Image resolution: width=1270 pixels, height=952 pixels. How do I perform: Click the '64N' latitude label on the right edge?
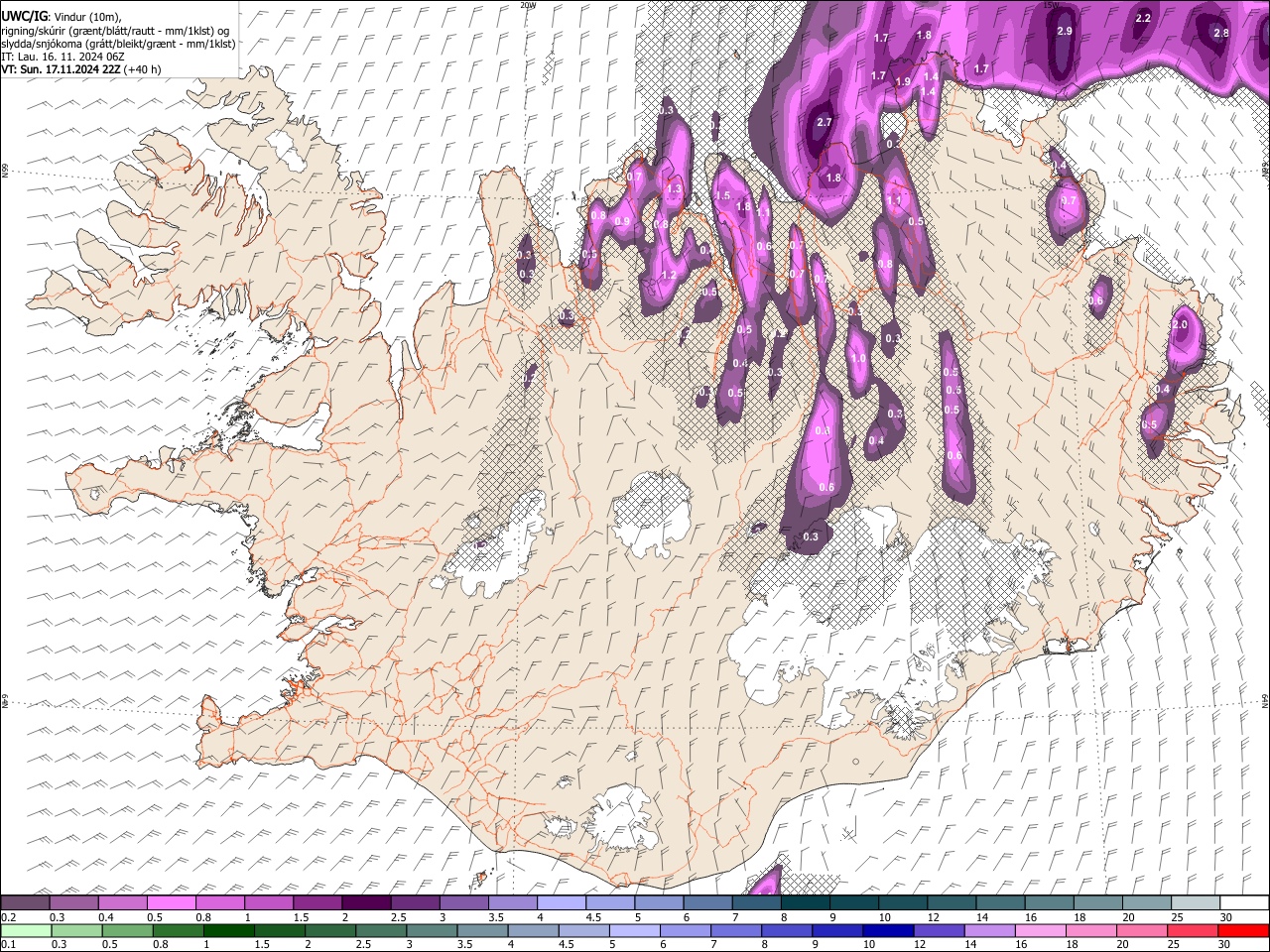1265,700
